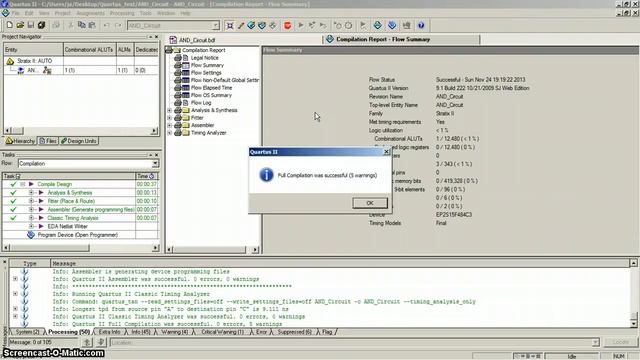Screen dimensions: 640x360
Task: Click the Tasks panel horizontal scrollbar
Action: (81, 248)
